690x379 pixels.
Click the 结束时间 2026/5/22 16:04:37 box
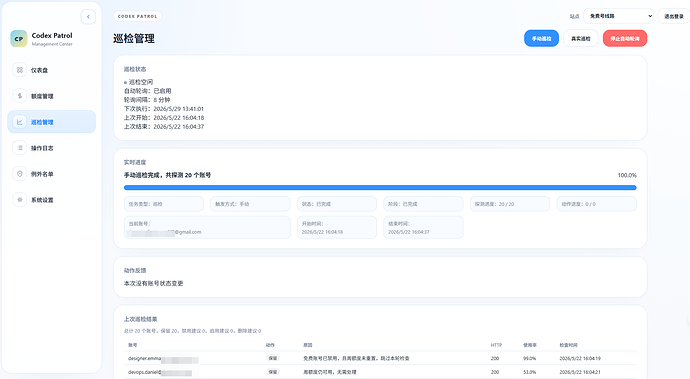[x=423, y=228]
